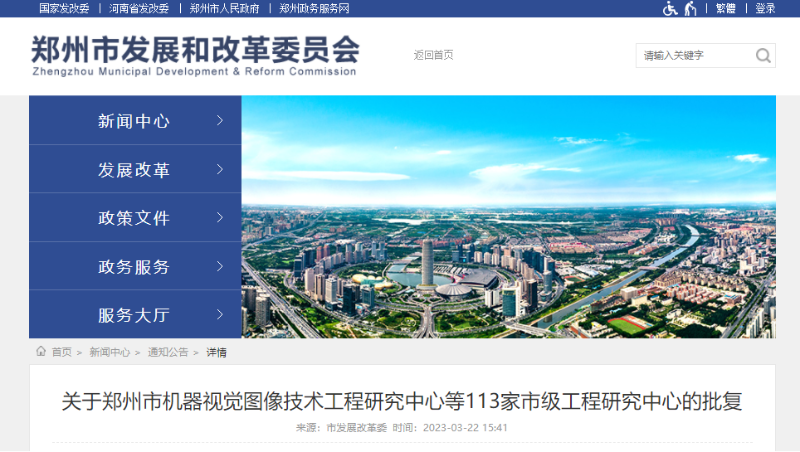The height and width of the screenshot is (452, 800).
Task: Click the magnifier search icon
Action: pos(762,55)
